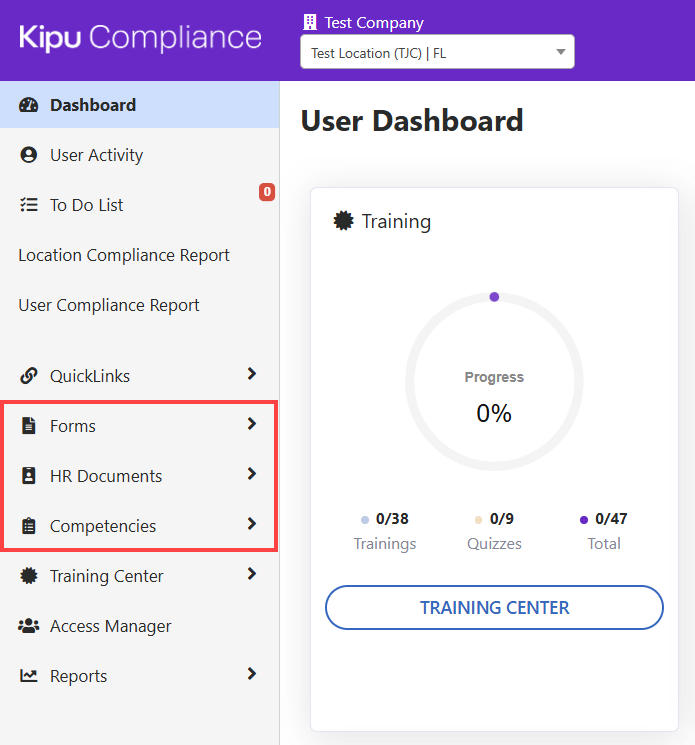This screenshot has width=695, height=745.
Task: Click the Kipu Compliance logo
Action: (140, 38)
